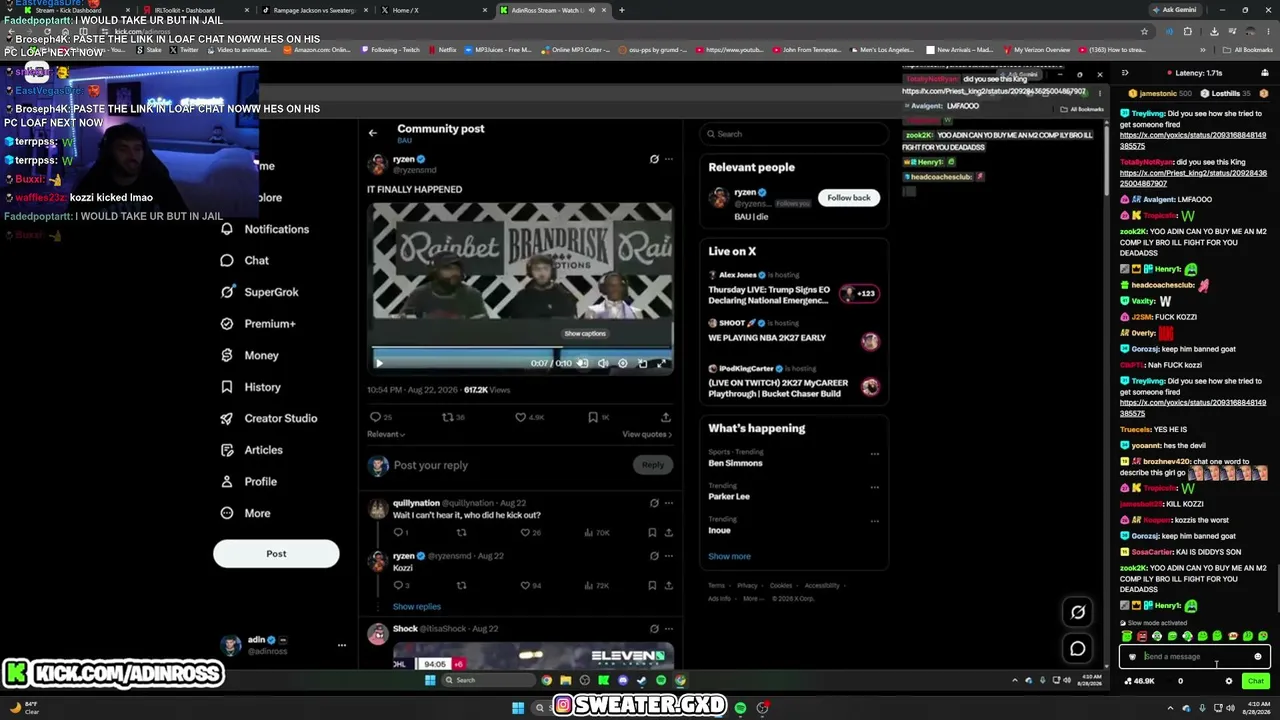Click Follow back for ryzen
The height and width of the screenshot is (720, 1280).
[849, 198]
